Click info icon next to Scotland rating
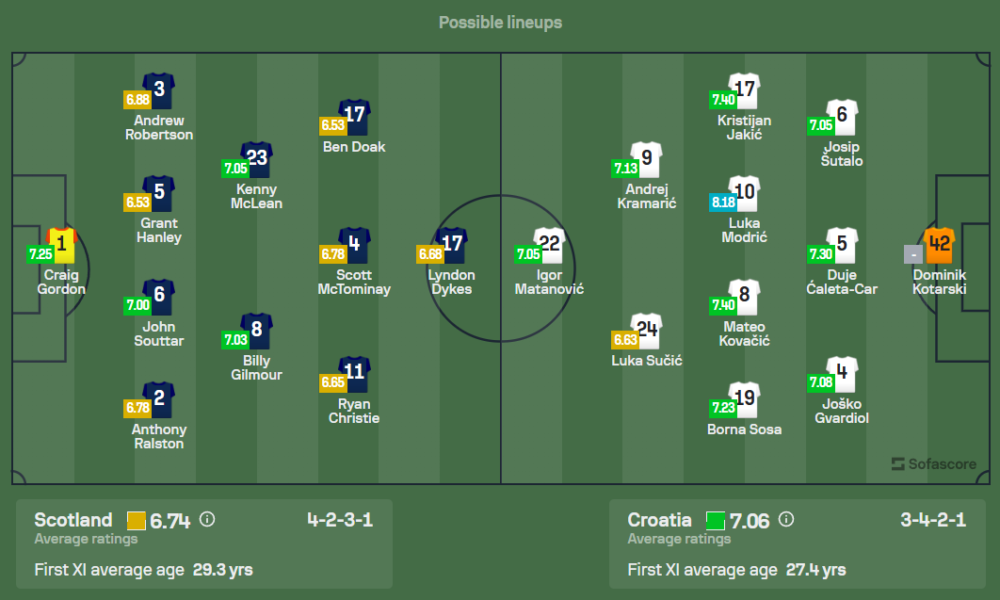 point(207,519)
